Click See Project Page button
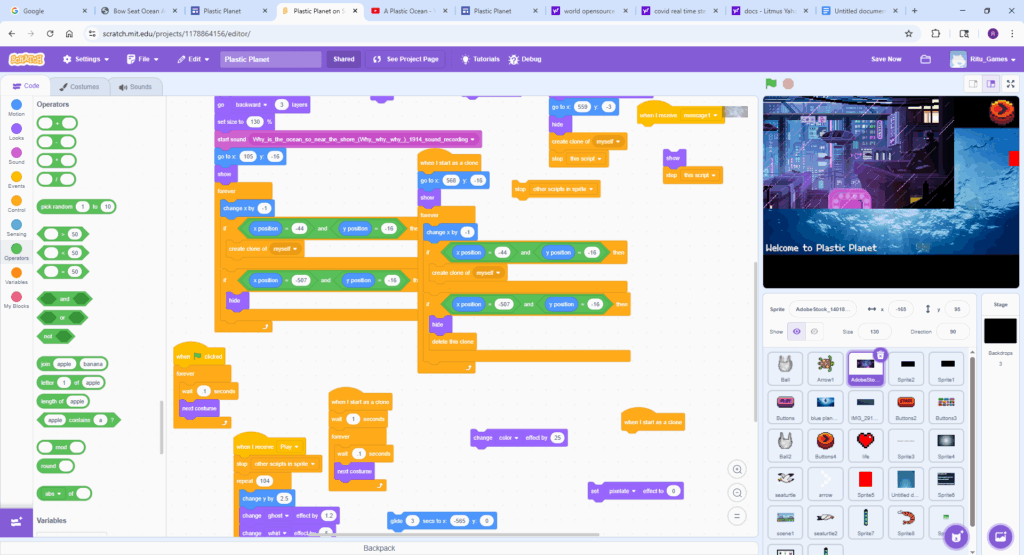Screen dimensions: 1024x555 [x=405, y=59]
